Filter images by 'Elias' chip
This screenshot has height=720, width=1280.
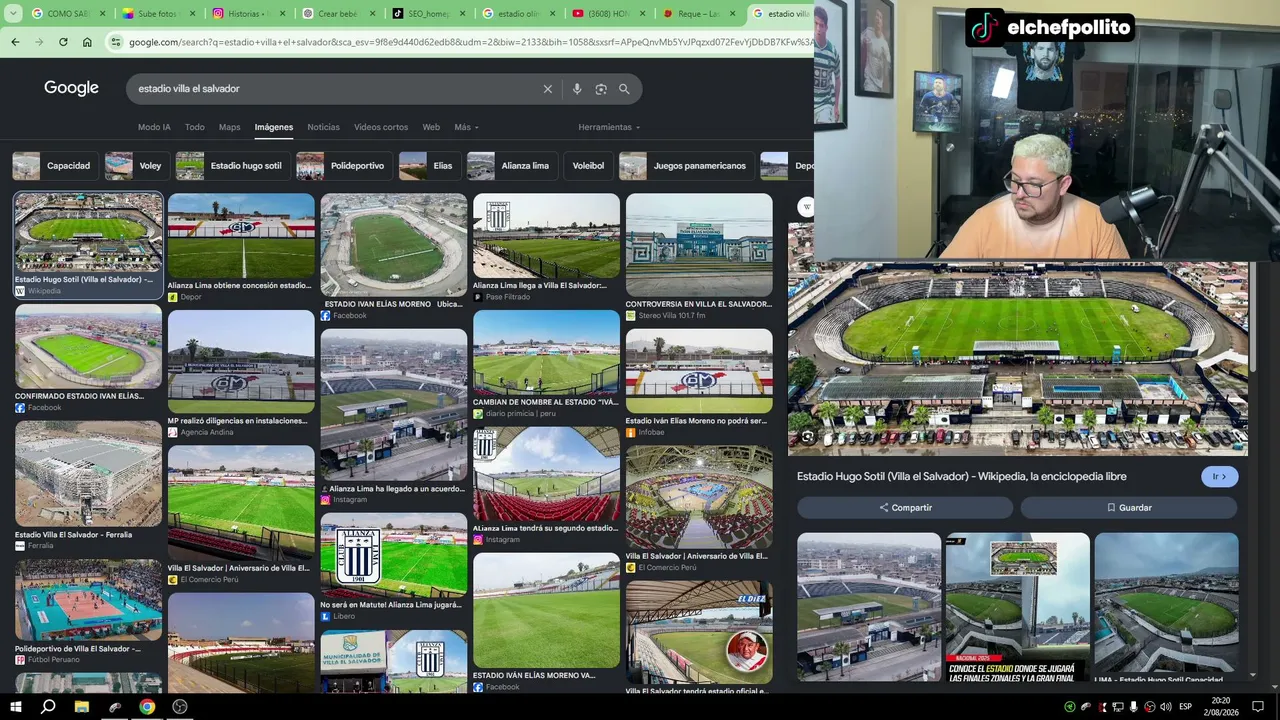429,166
